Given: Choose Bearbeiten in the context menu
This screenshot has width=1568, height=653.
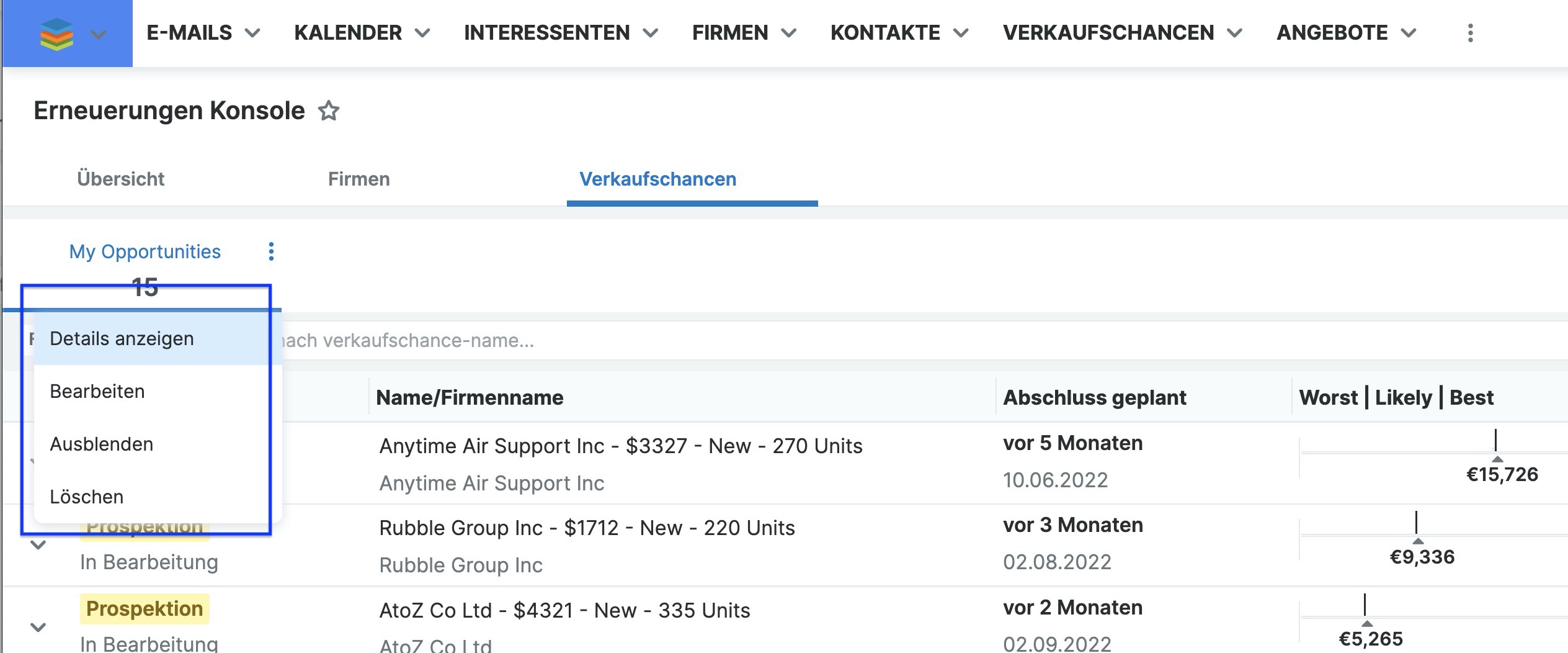Looking at the screenshot, I should coord(97,392).
